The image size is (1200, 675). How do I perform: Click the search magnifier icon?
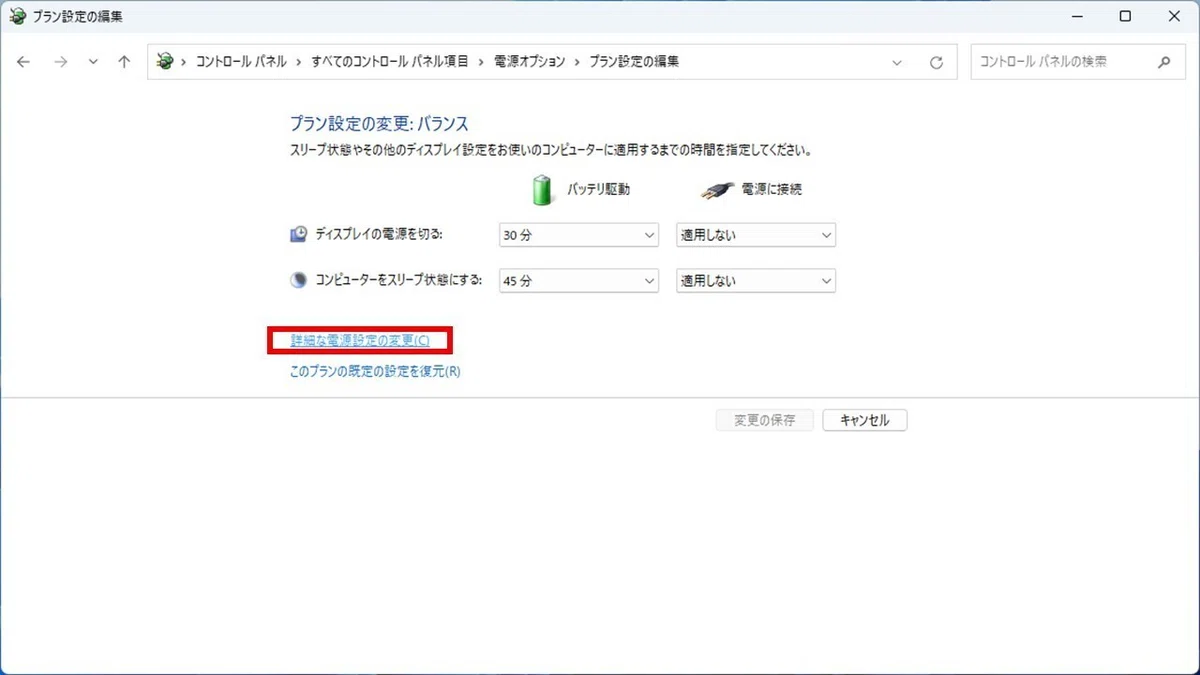[x=1164, y=62]
